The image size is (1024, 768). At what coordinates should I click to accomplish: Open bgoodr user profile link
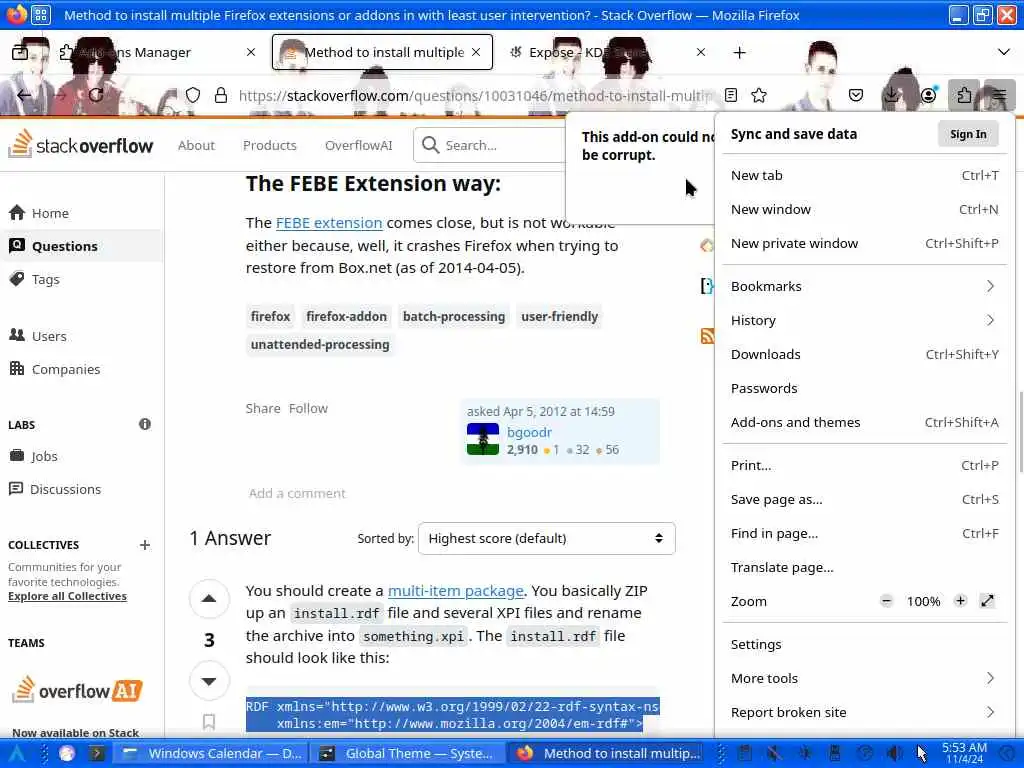pos(529,432)
